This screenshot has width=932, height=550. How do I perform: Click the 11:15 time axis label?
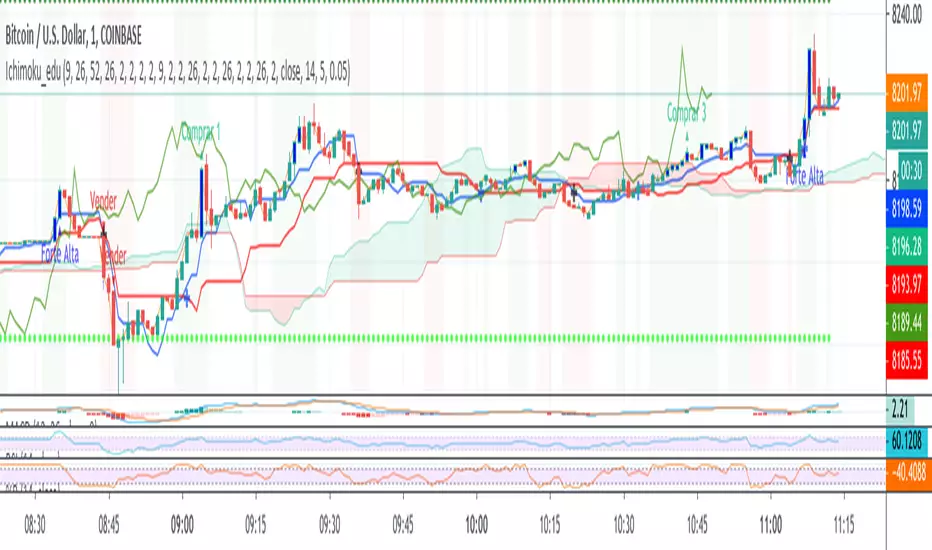(843, 525)
